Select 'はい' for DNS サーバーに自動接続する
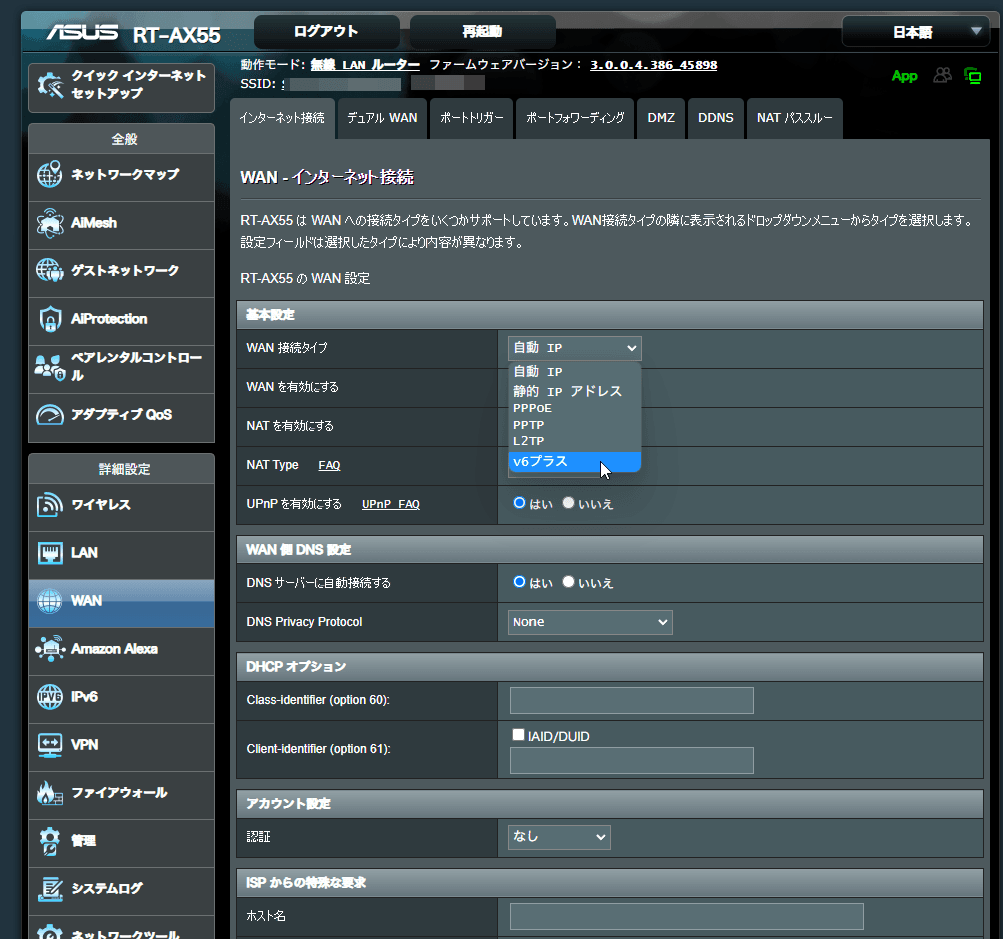 point(519,582)
